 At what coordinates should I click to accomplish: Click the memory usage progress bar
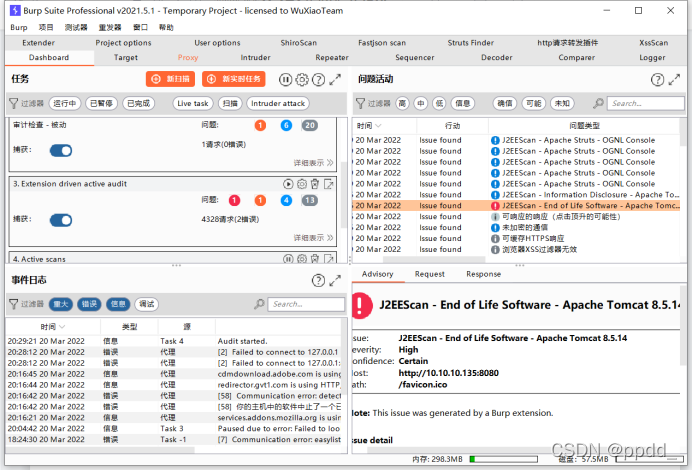pyautogui.click(x=504, y=459)
